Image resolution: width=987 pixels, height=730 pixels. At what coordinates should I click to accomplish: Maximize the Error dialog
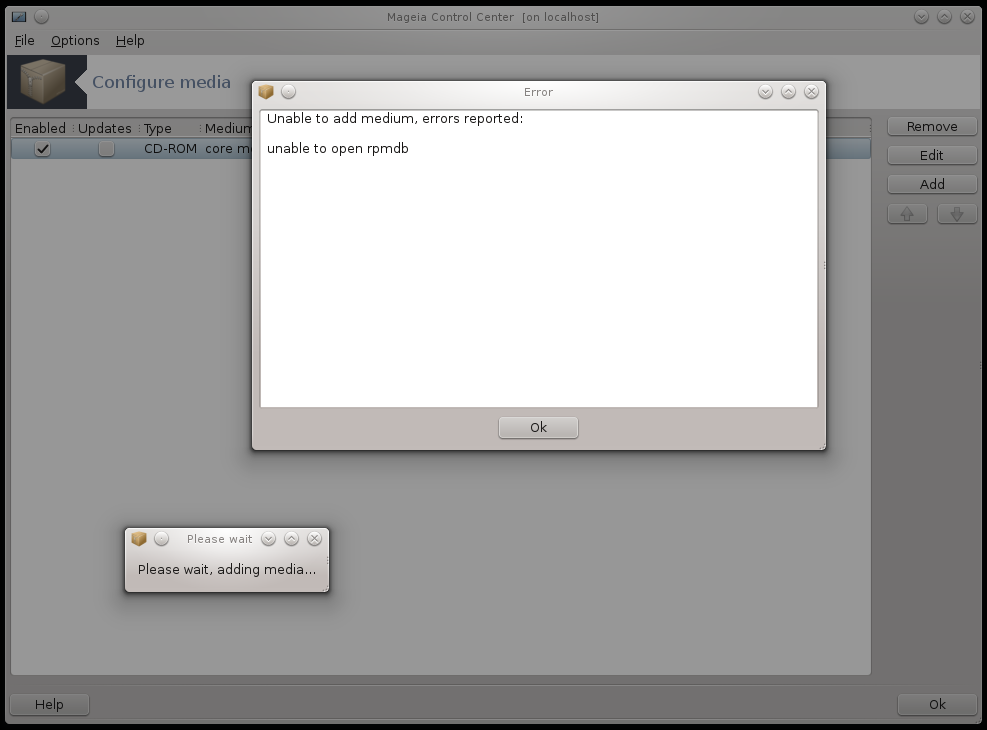(x=788, y=92)
